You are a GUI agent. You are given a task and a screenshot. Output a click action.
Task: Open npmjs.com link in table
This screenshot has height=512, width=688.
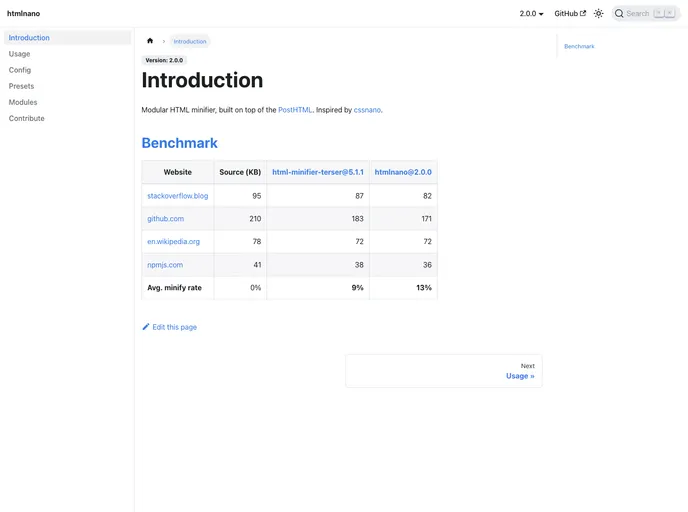165,265
